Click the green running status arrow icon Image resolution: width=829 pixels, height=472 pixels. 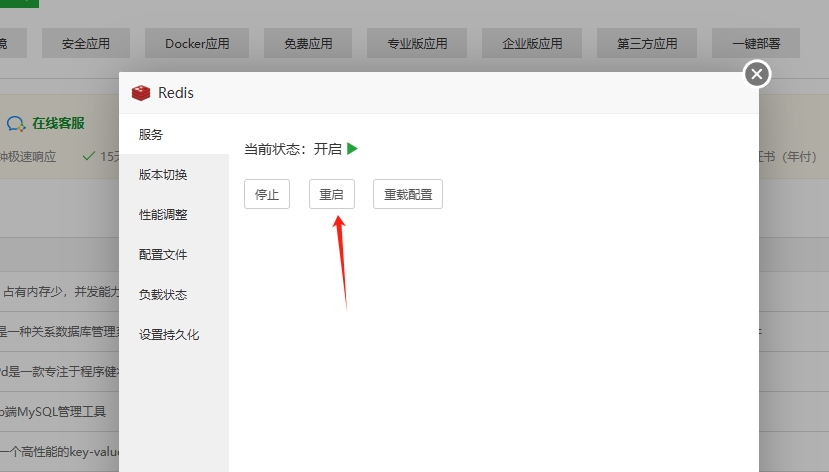[x=352, y=149]
